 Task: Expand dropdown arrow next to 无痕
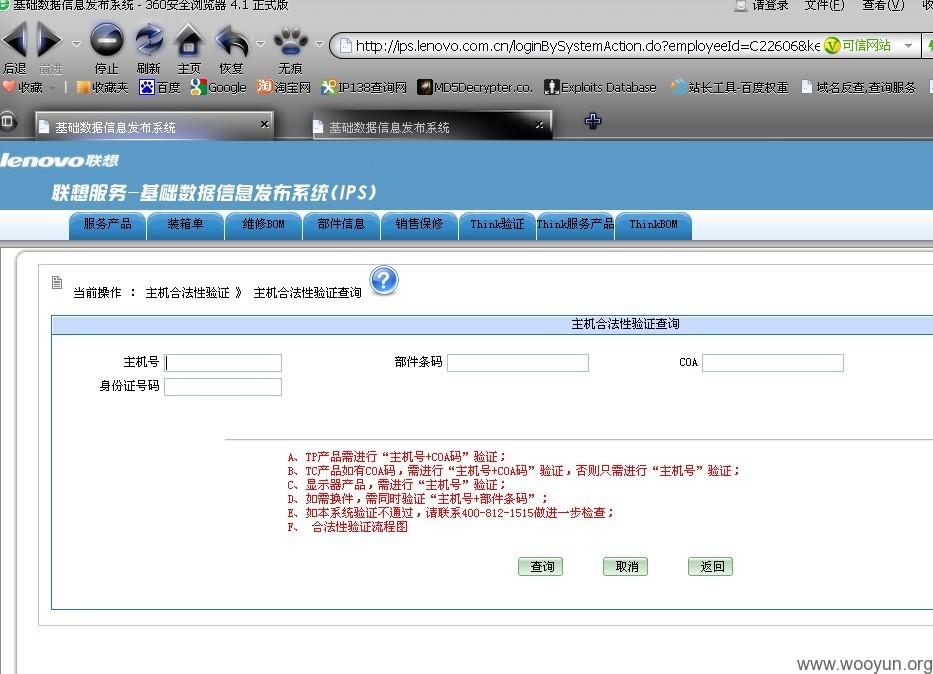319,43
